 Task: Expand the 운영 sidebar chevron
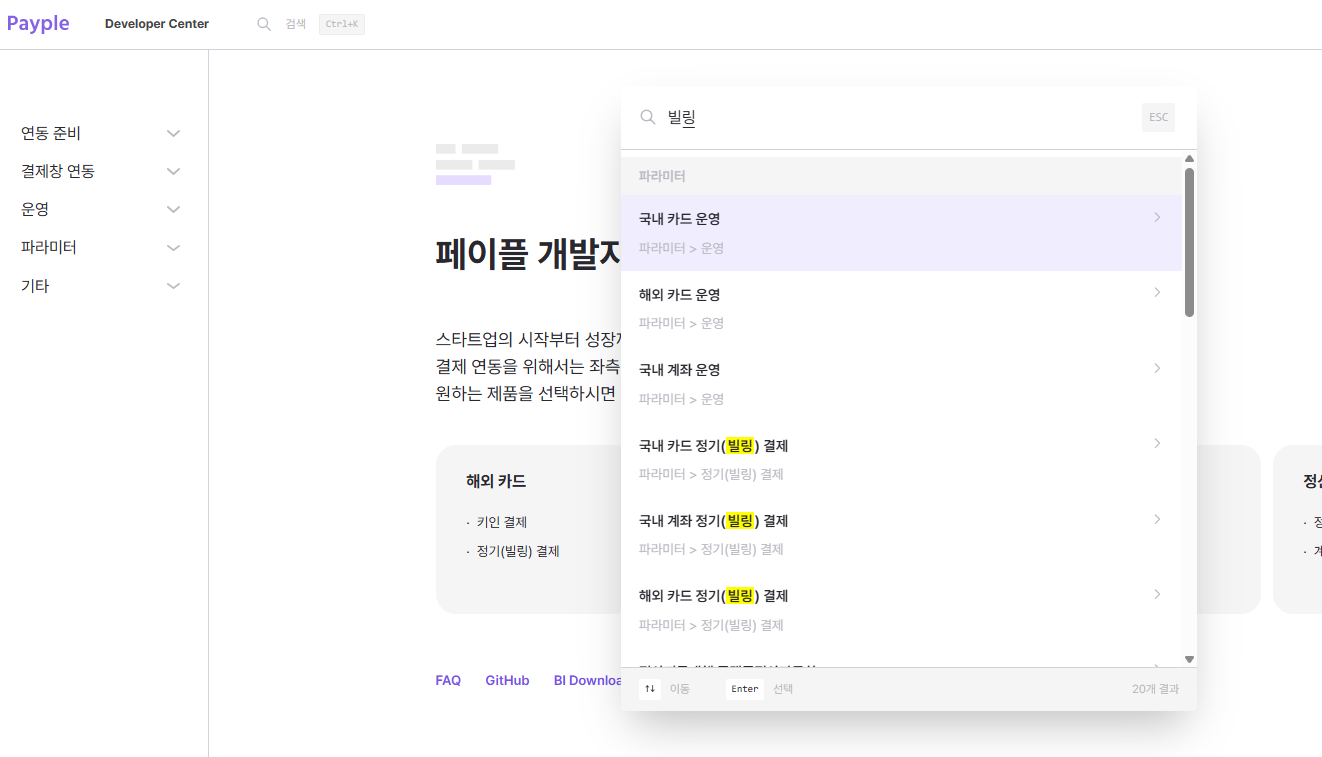coord(173,209)
